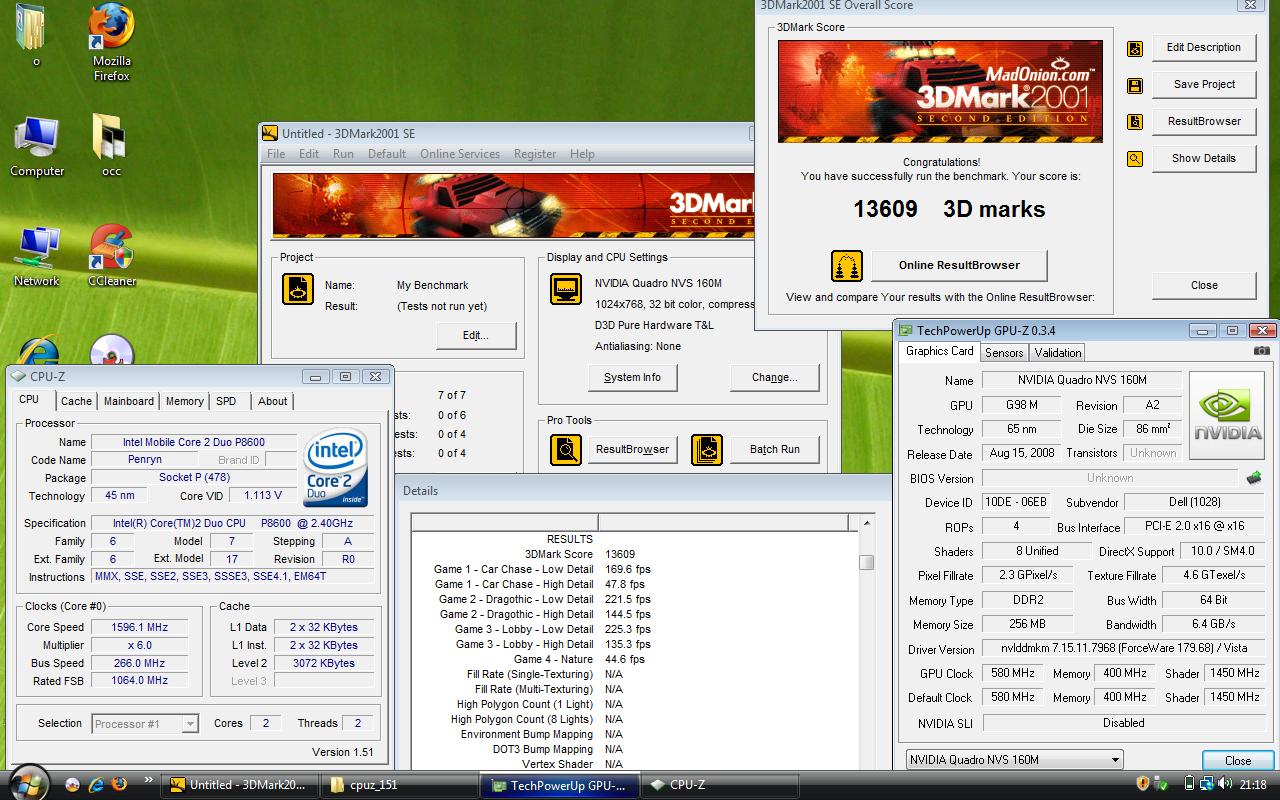Viewport: 1280px width, 800px height.
Task: Click the BIOS save icon in GPU-Z
Action: pyautogui.click(x=1254, y=478)
